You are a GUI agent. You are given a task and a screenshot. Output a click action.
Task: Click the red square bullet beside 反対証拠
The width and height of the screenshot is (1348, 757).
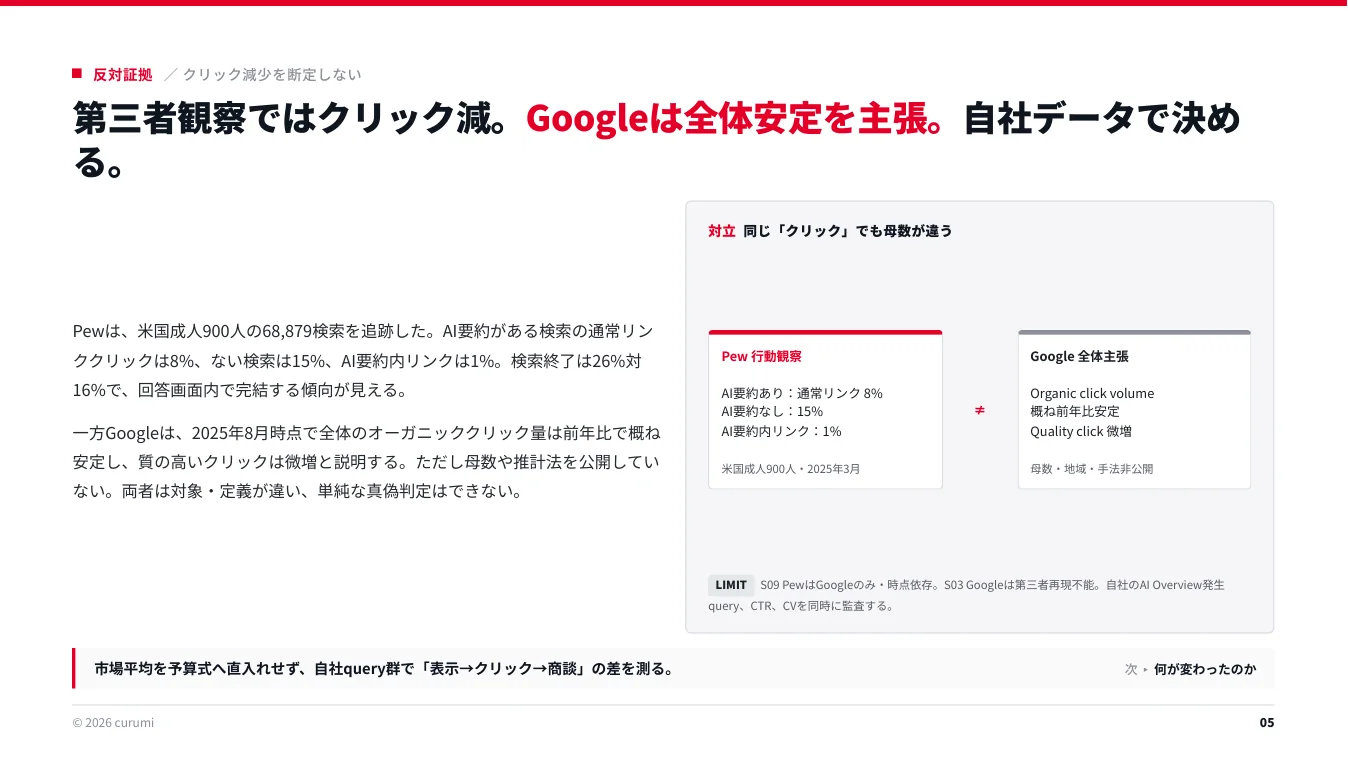pos(77,74)
